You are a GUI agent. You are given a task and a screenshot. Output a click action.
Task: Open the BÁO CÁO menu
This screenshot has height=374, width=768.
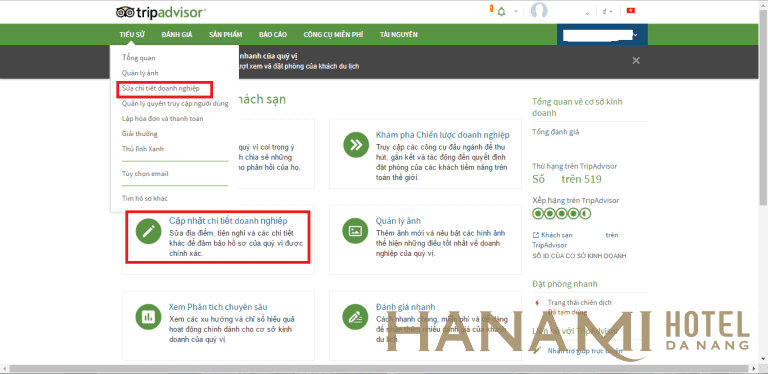tap(273, 35)
